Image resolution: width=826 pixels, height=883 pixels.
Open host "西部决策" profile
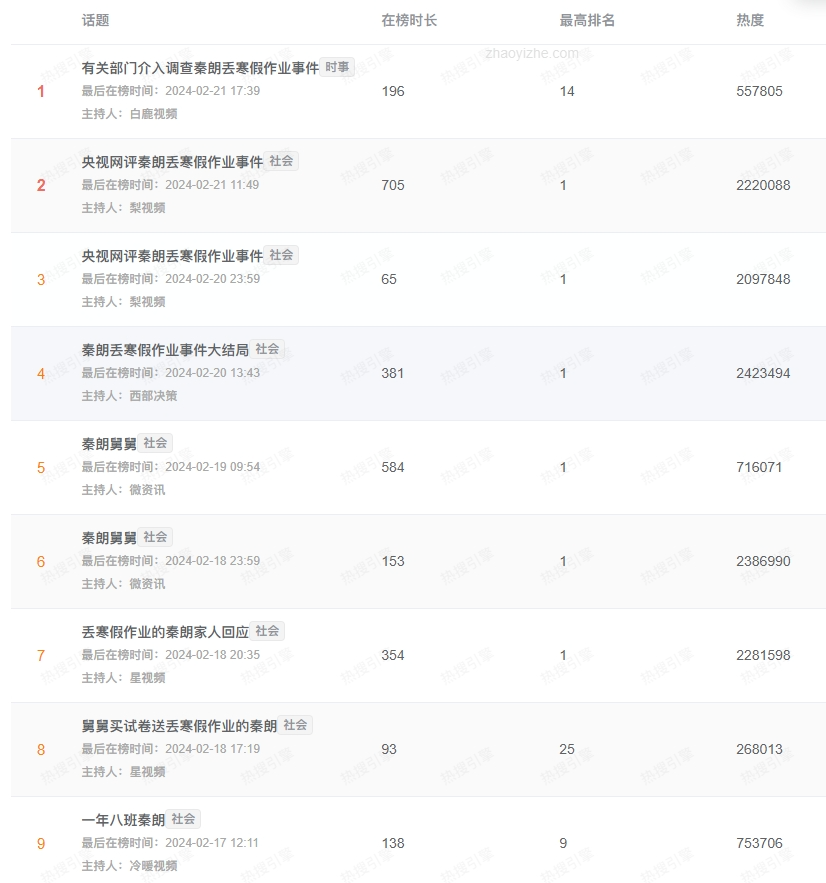click(x=154, y=396)
